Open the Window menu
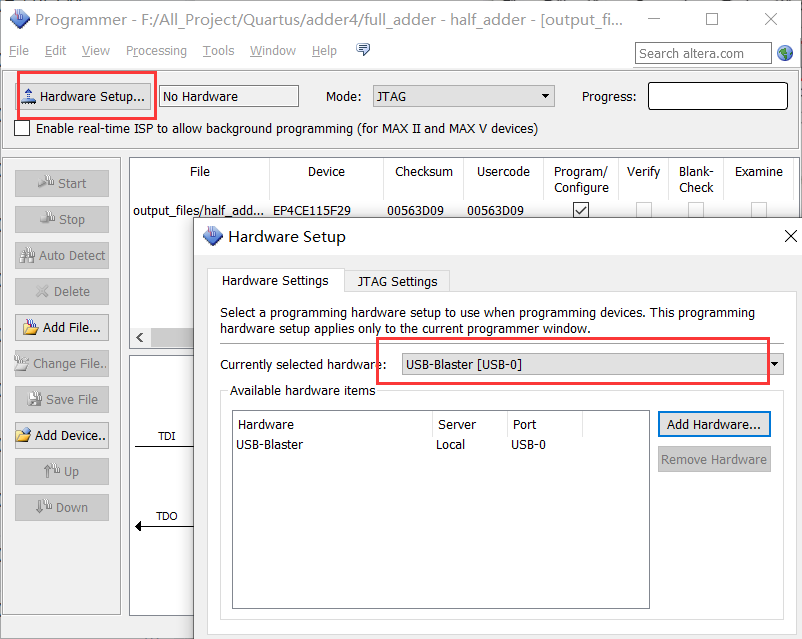802x639 pixels. click(x=273, y=51)
